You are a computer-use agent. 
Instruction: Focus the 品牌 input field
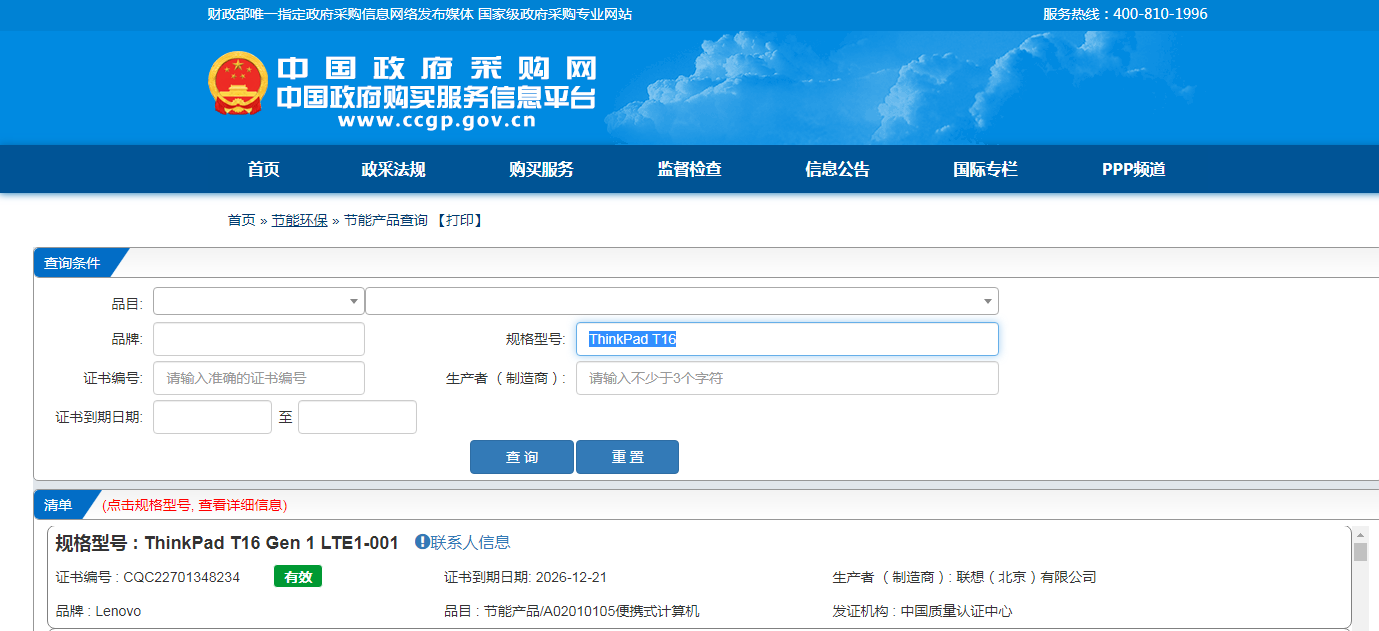point(258,339)
